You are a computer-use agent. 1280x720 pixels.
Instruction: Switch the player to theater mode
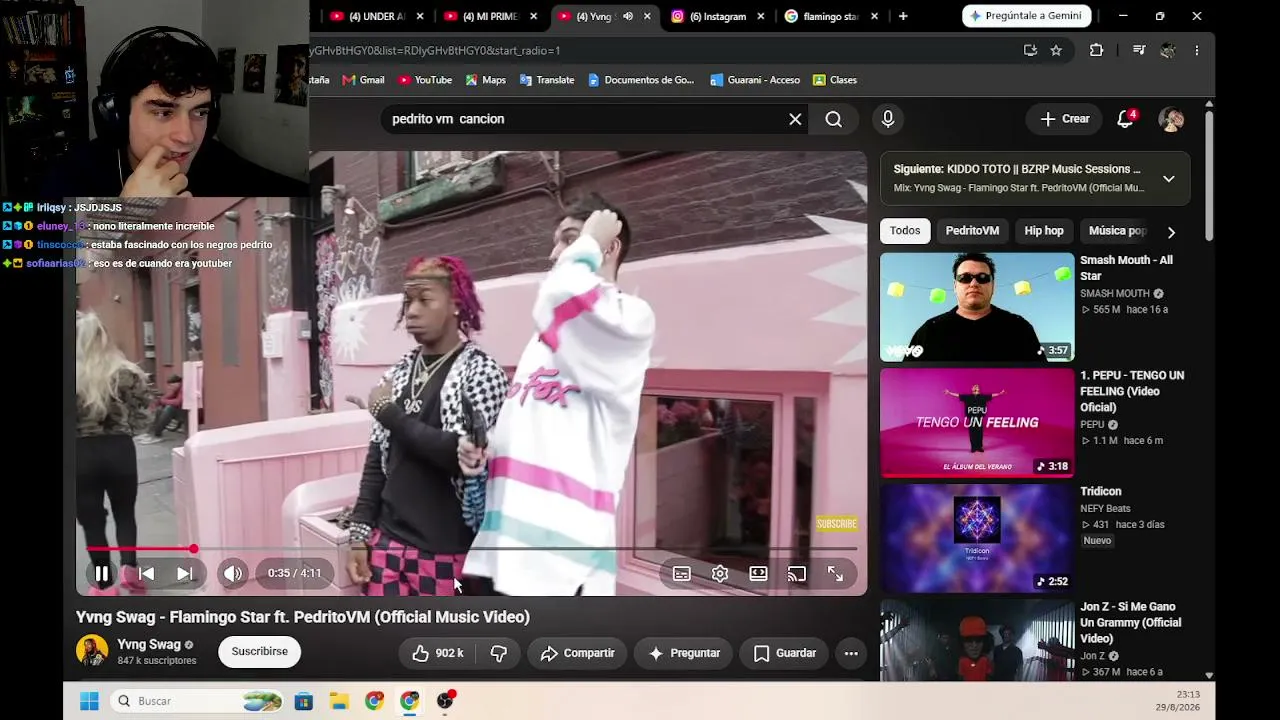coord(758,574)
